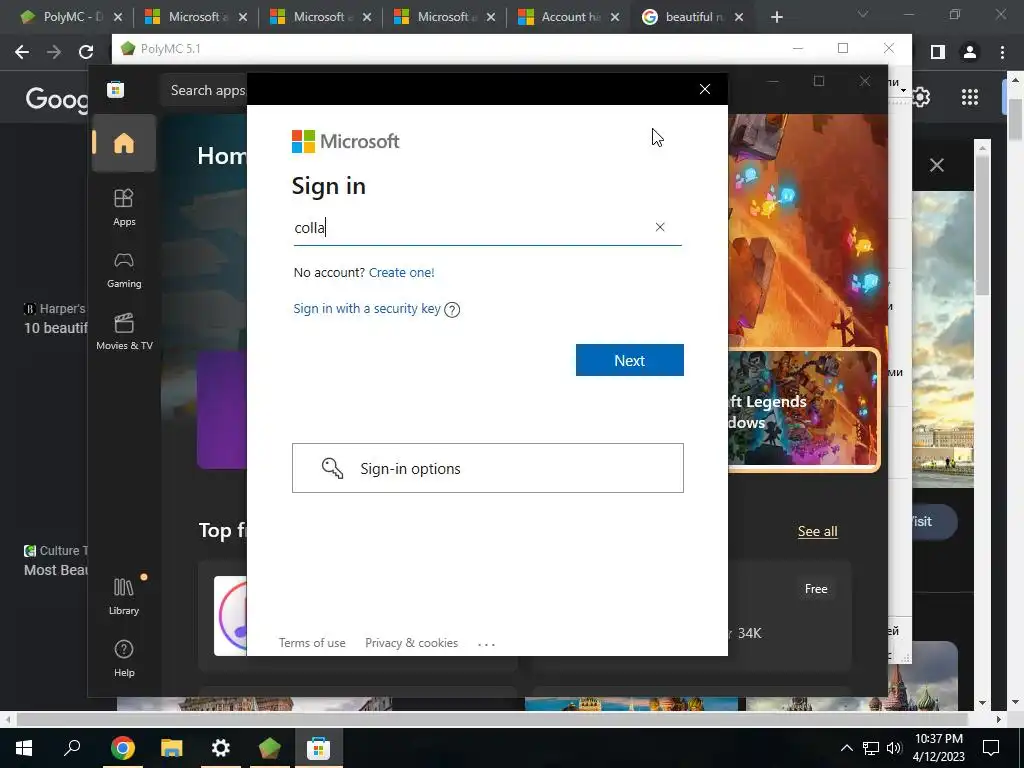Open PolyMC from taskbar
1024x768 pixels.
[x=270, y=748]
